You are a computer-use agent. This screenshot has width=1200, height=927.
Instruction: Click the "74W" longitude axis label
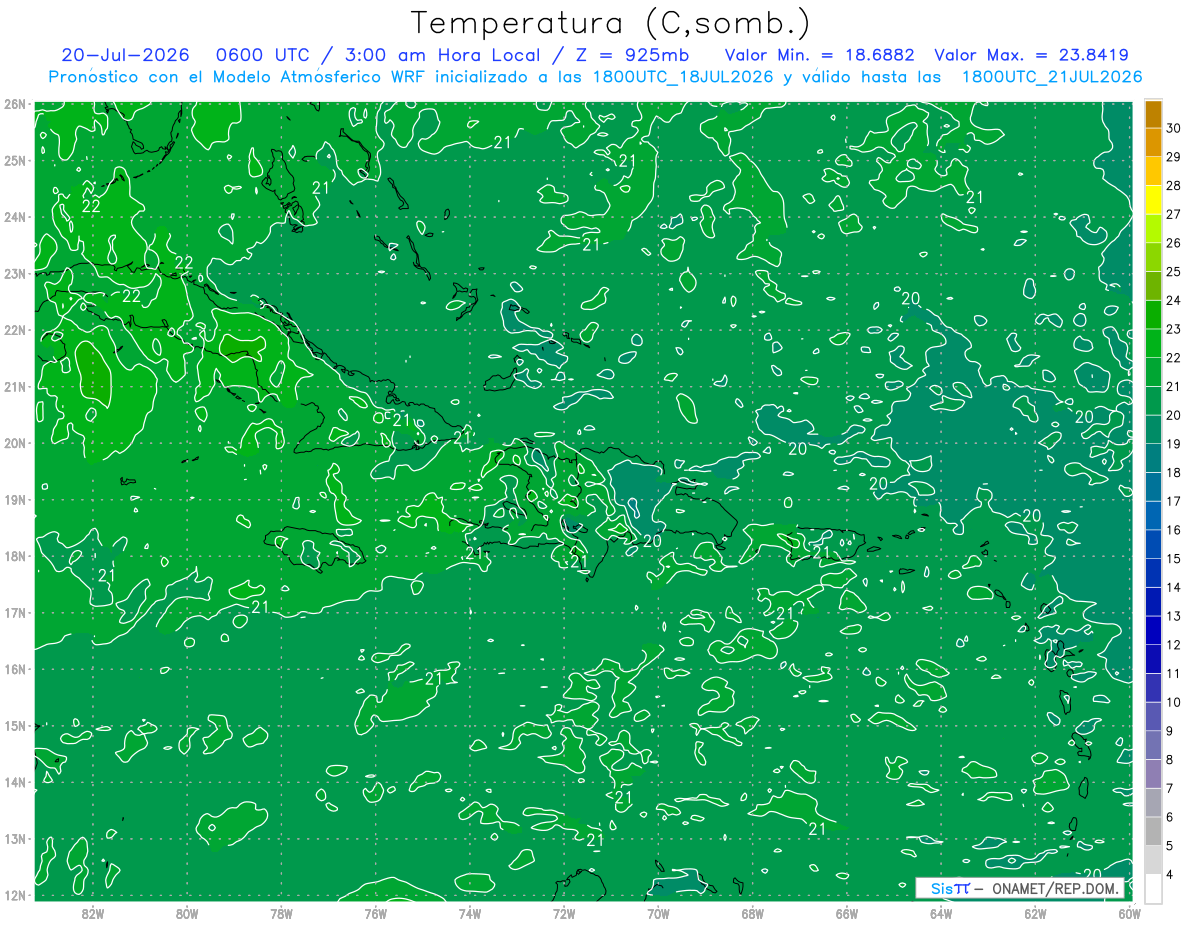coord(469,912)
